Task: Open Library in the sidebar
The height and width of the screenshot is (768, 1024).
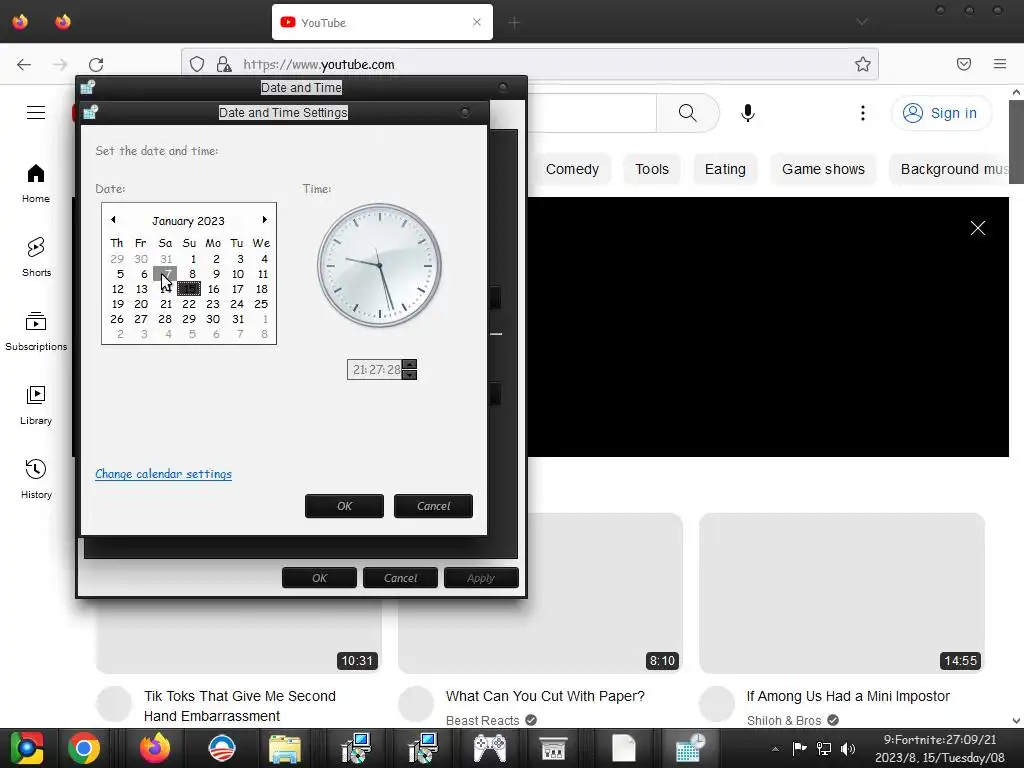Action: 36,406
